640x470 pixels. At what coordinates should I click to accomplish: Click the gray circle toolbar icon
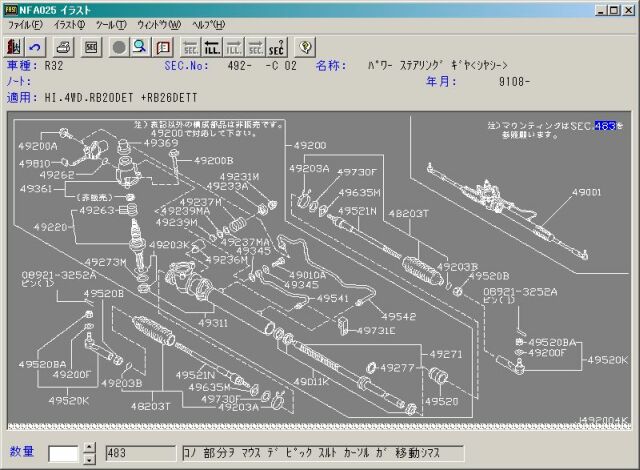coord(119,47)
